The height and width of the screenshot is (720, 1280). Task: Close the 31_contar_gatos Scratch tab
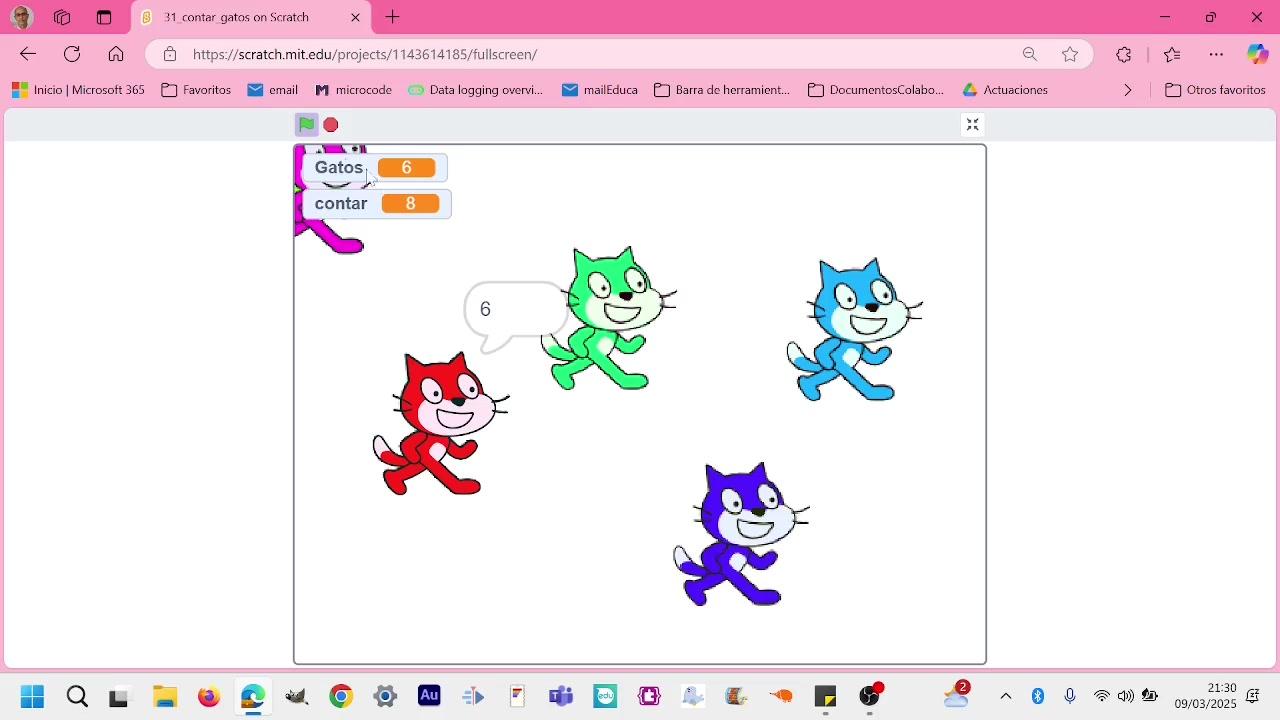355,17
